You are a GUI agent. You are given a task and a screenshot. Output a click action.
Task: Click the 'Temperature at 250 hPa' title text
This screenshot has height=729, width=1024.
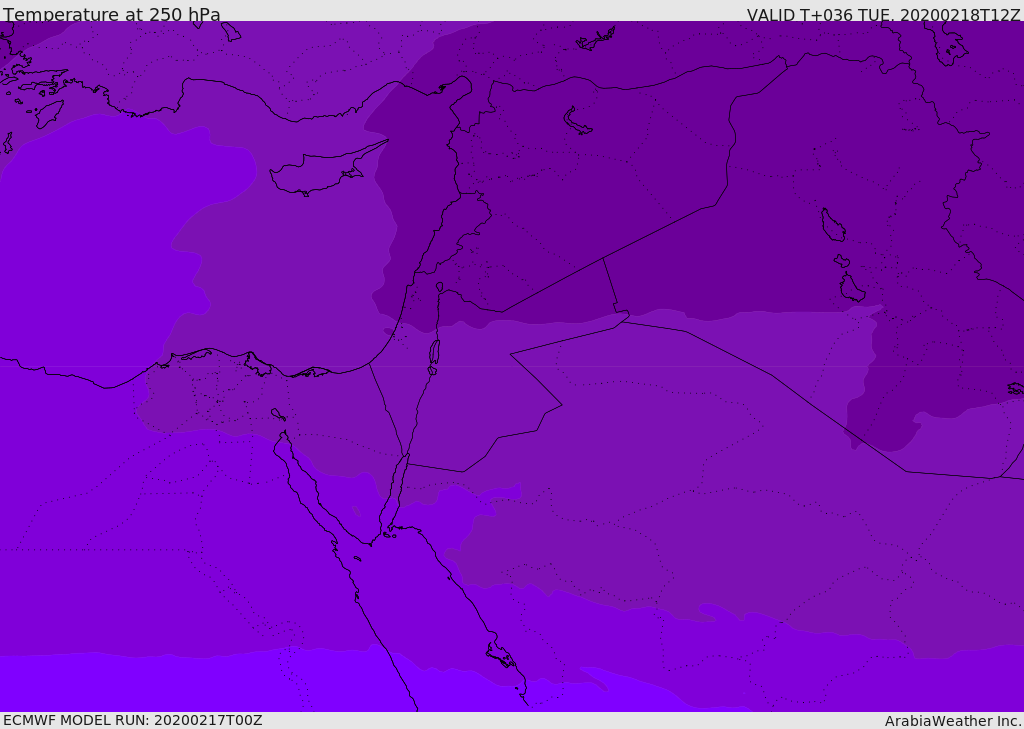[x=112, y=14]
